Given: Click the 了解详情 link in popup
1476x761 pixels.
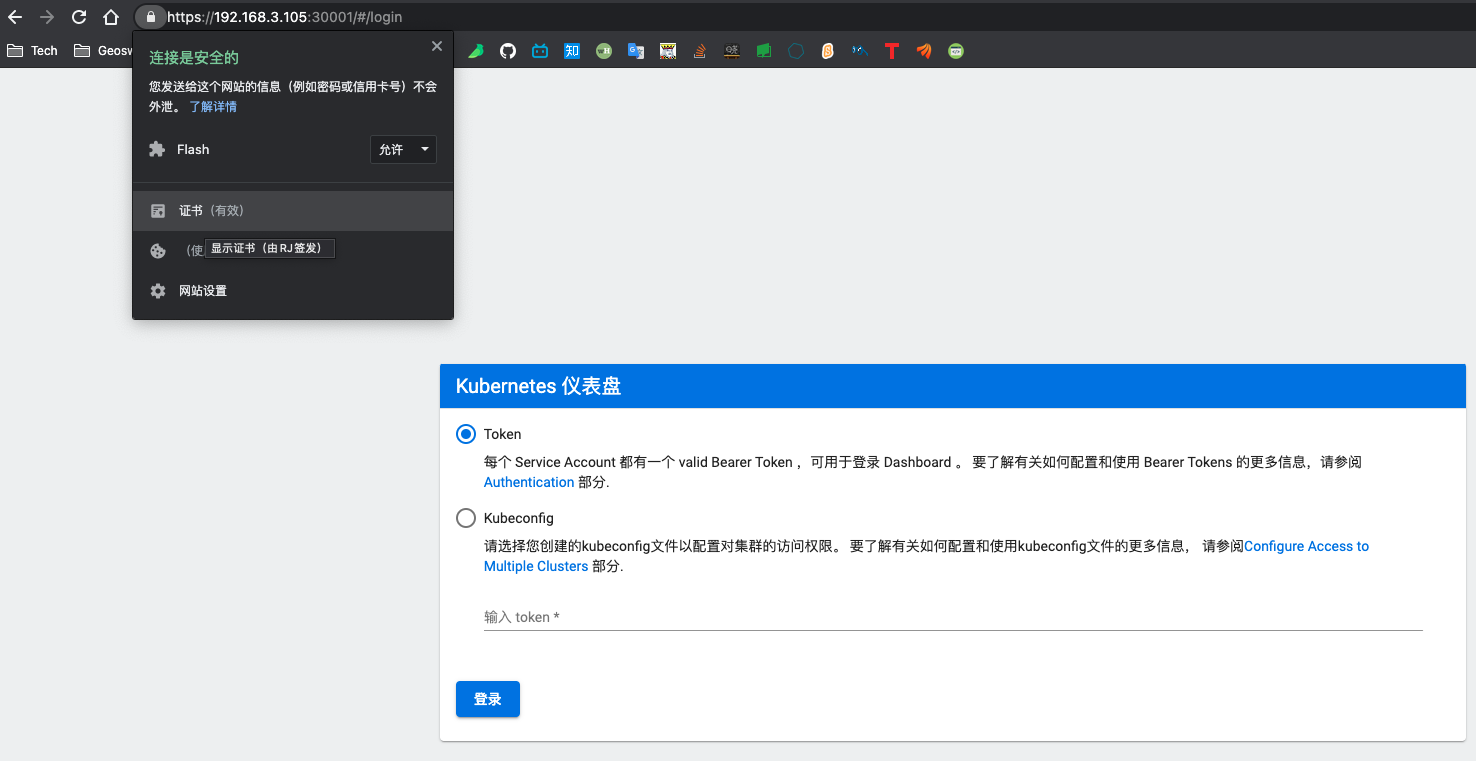Looking at the screenshot, I should click(x=213, y=106).
